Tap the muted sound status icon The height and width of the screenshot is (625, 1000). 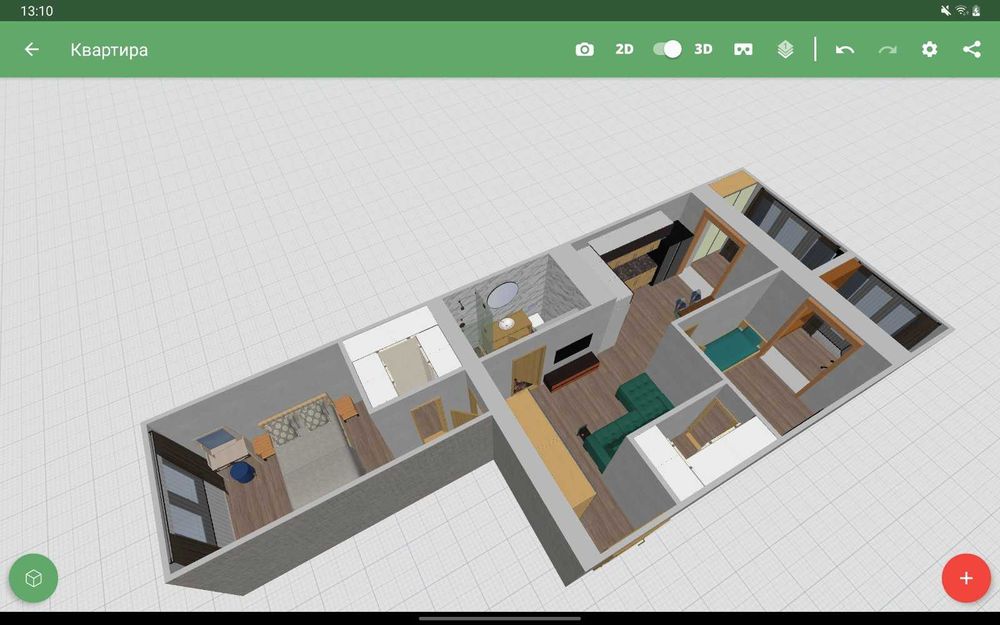(x=946, y=10)
